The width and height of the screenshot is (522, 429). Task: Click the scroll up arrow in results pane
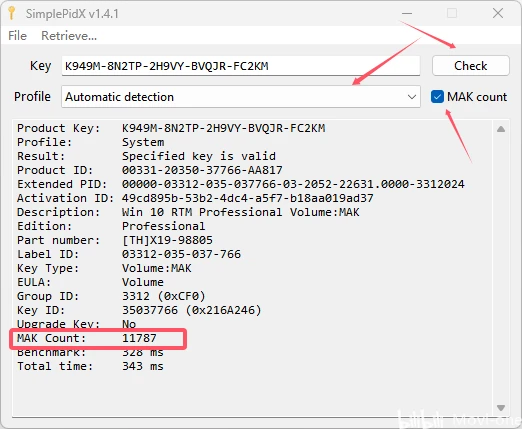tap(501, 129)
